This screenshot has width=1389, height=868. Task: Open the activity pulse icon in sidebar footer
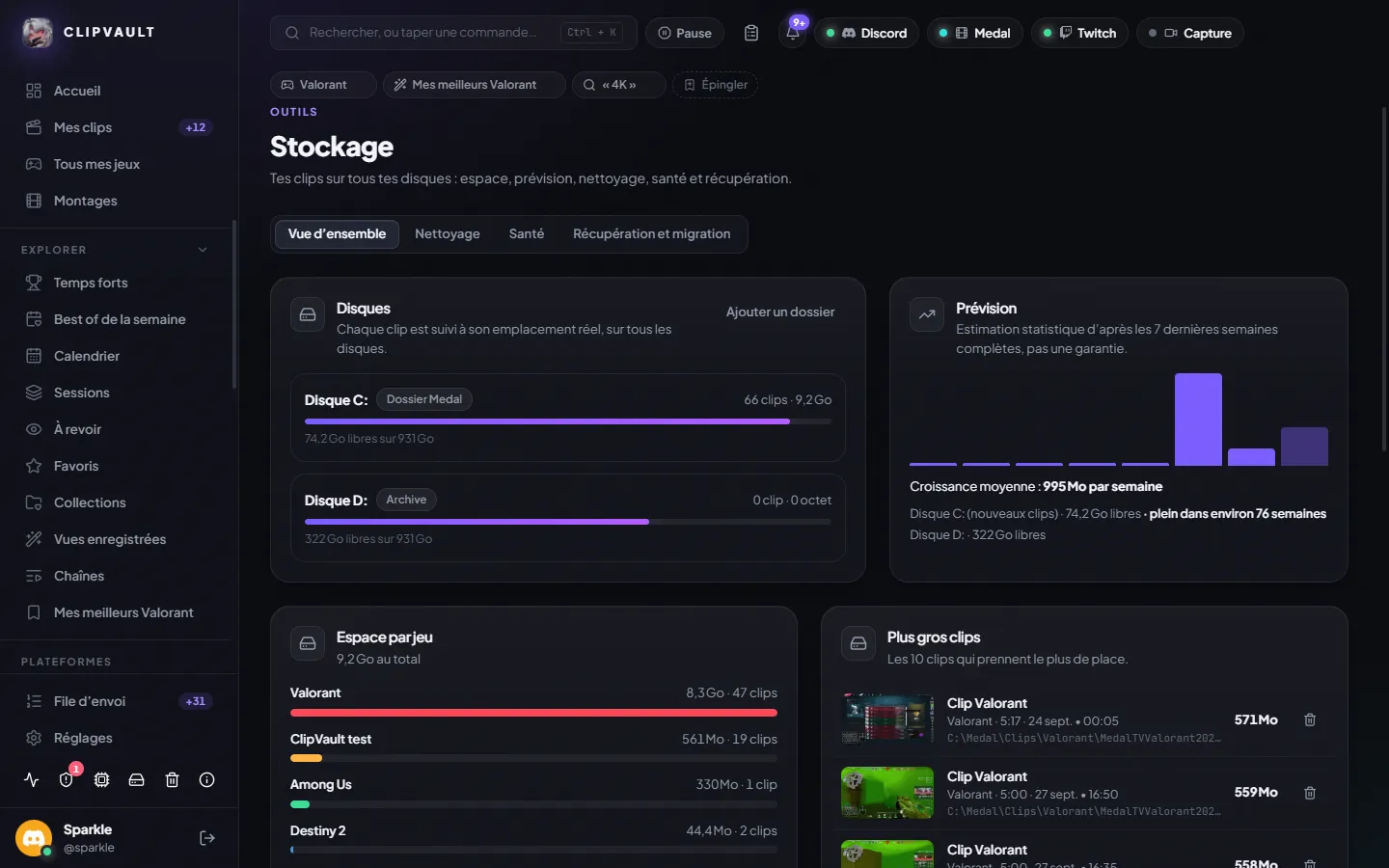[32, 780]
